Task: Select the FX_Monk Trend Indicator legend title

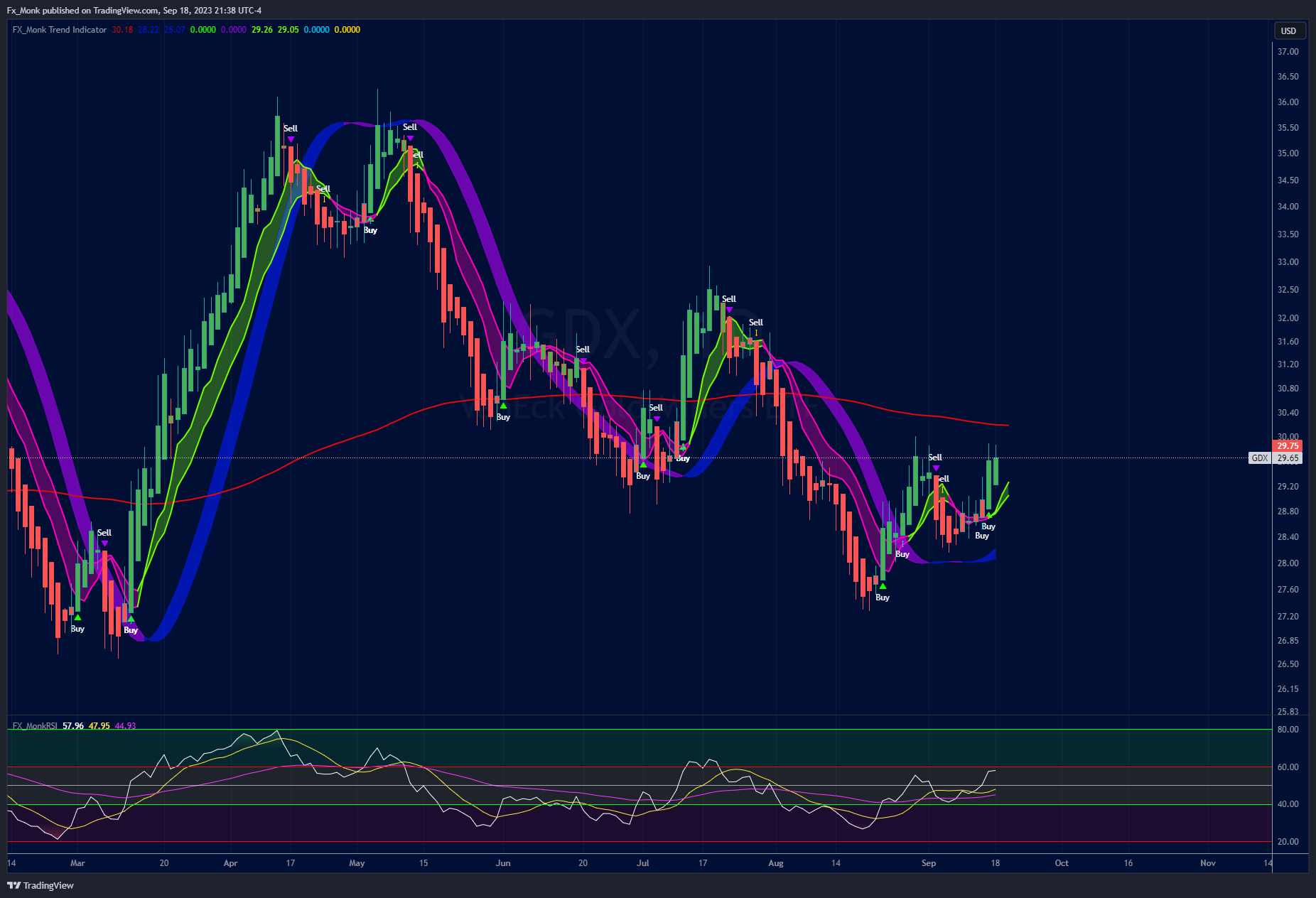Action: click(60, 30)
